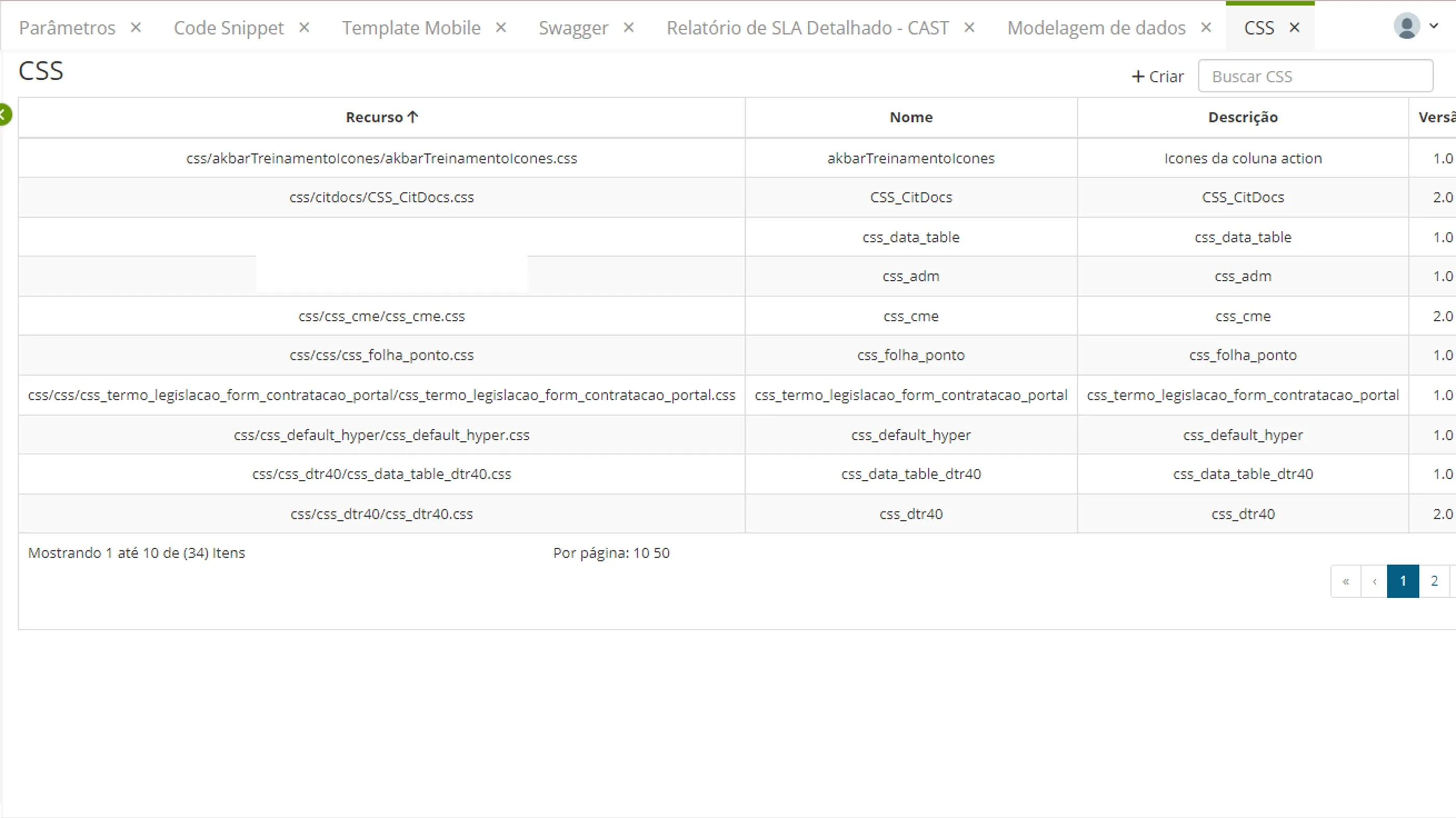This screenshot has width=1456, height=818.
Task: Go to pagination first page arrow
Action: [x=1346, y=581]
